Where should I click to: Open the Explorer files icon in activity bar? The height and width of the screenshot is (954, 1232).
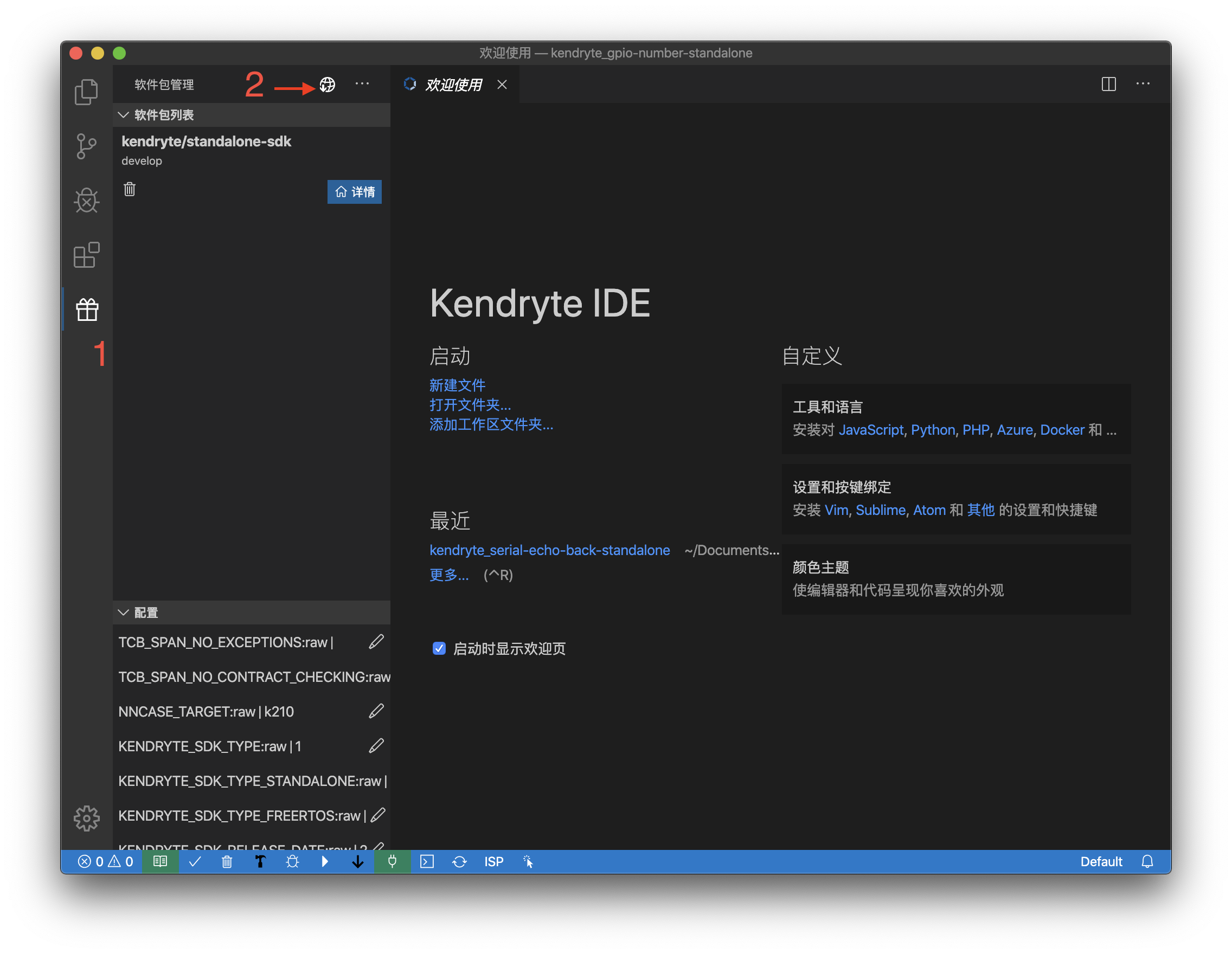[x=86, y=92]
